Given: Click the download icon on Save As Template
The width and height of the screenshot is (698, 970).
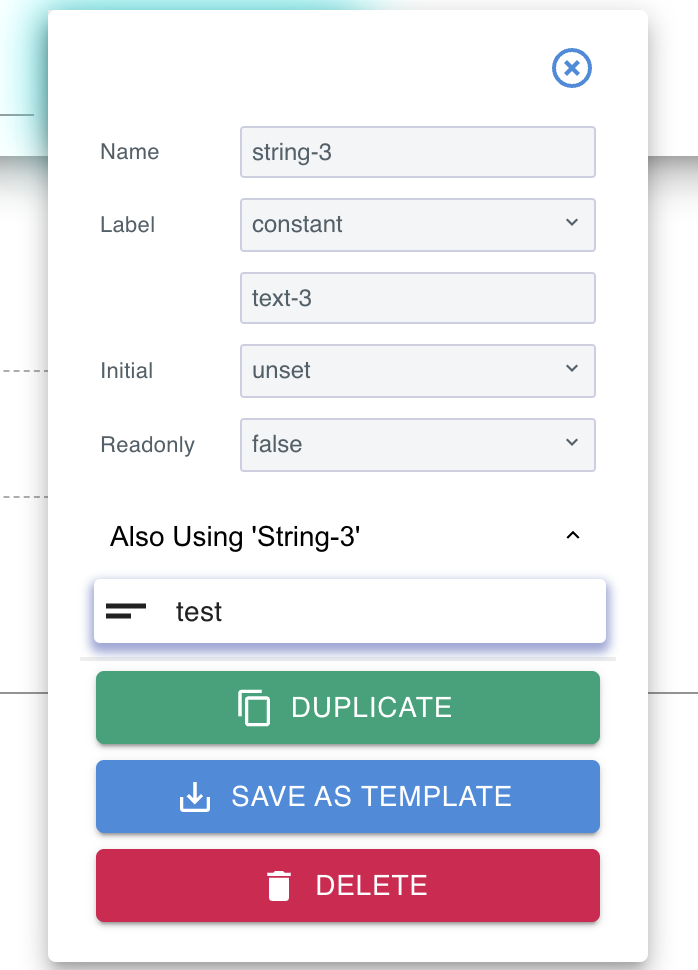Looking at the screenshot, I should (195, 797).
